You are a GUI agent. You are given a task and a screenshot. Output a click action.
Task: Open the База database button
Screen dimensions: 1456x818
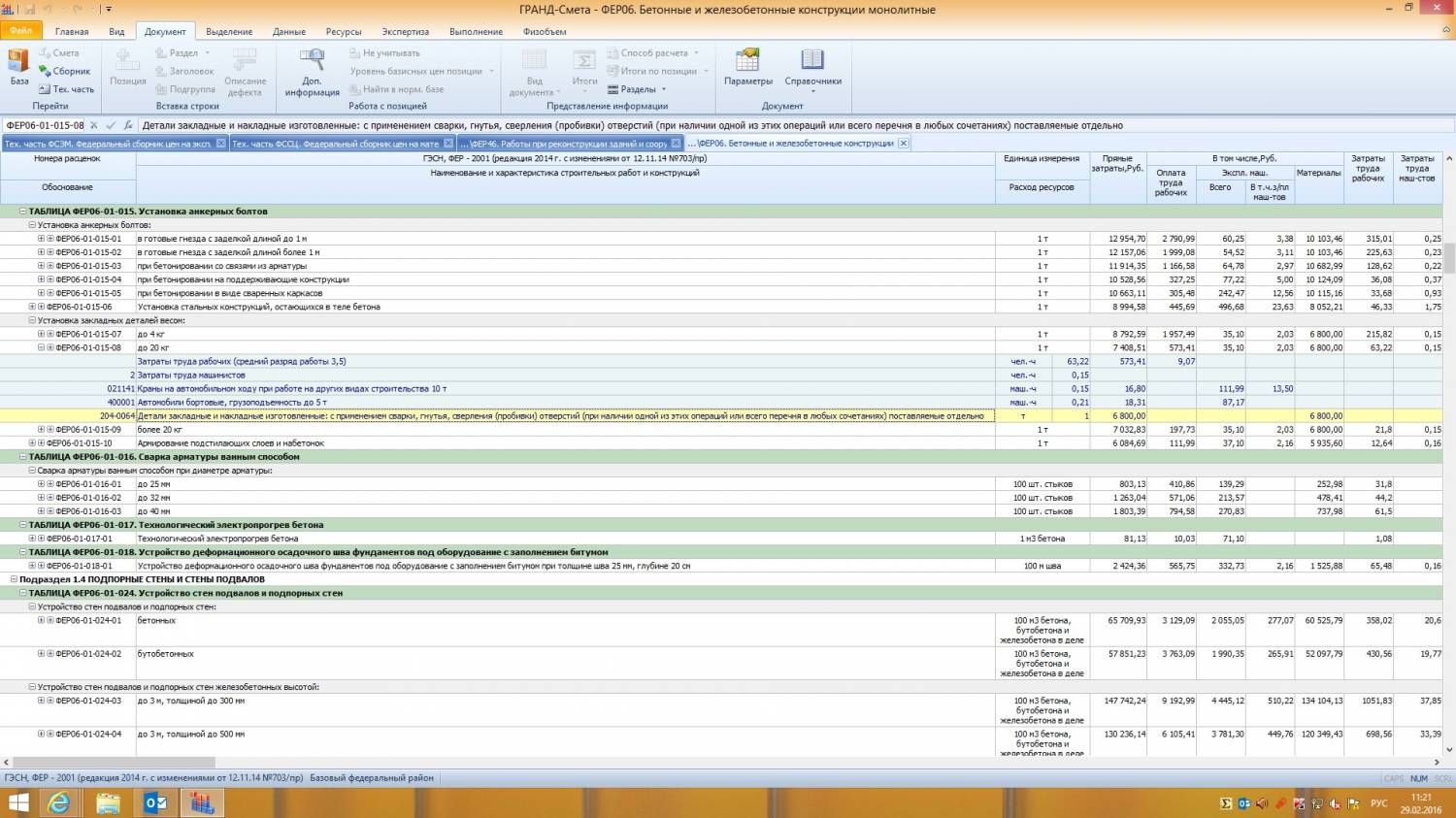point(18,67)
